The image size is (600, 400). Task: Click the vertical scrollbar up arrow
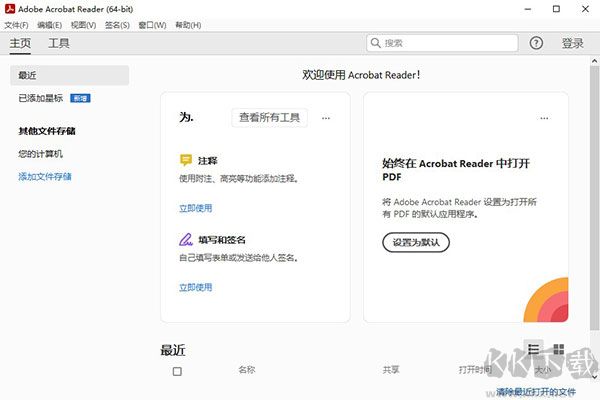[x=594, y=60]
